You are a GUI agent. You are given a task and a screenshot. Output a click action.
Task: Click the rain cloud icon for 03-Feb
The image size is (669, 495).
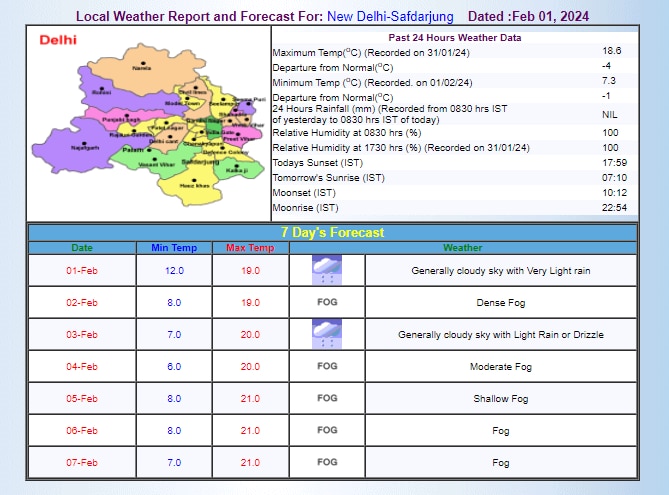point(326,334)
